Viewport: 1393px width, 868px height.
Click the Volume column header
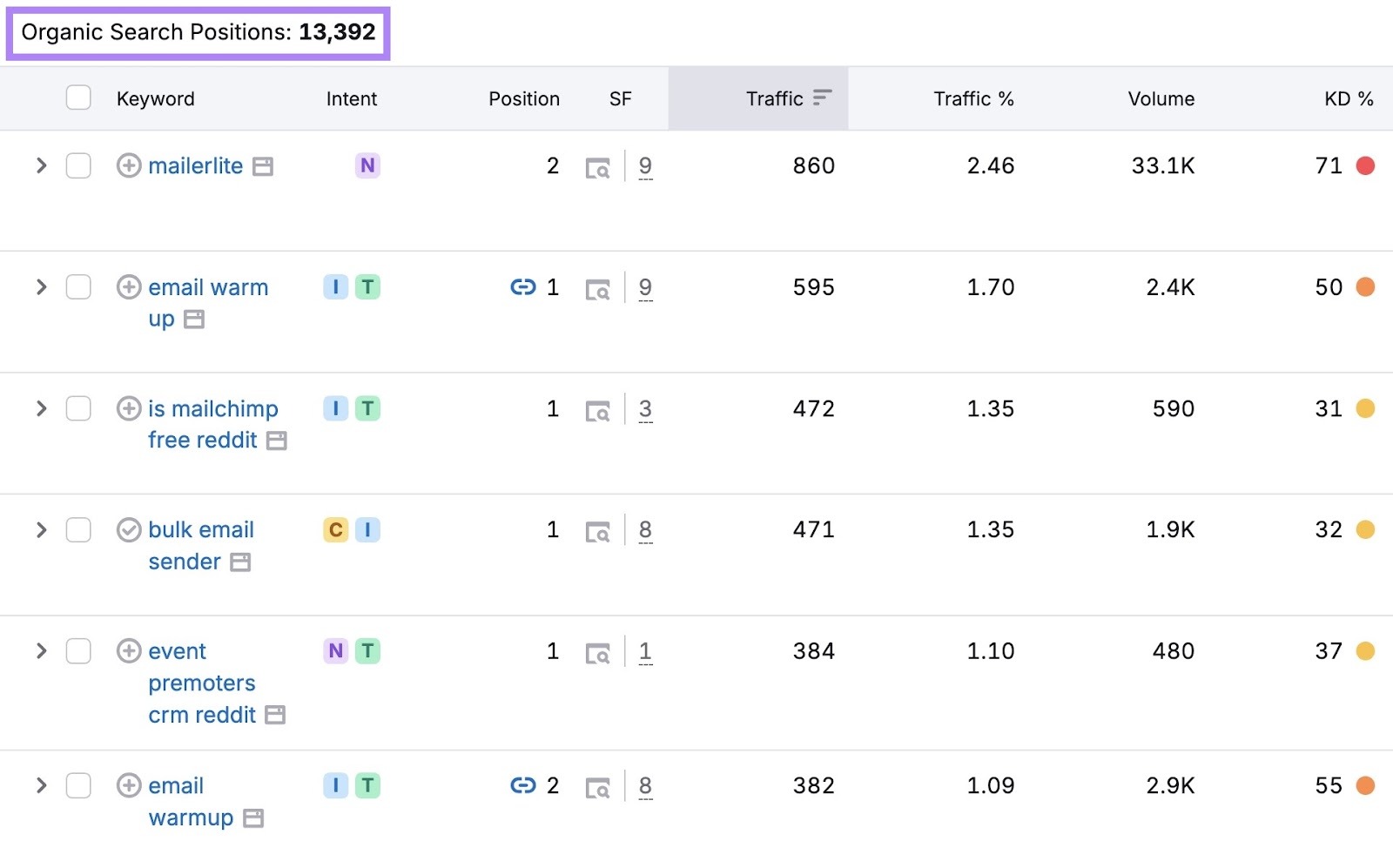click(x=1161, y=98)
